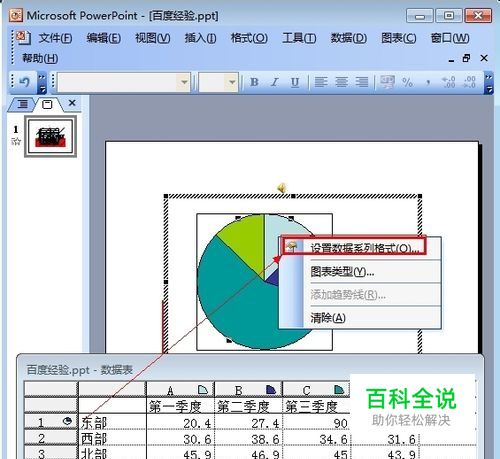Open 编辑(E) menu

tap(104, 38)
